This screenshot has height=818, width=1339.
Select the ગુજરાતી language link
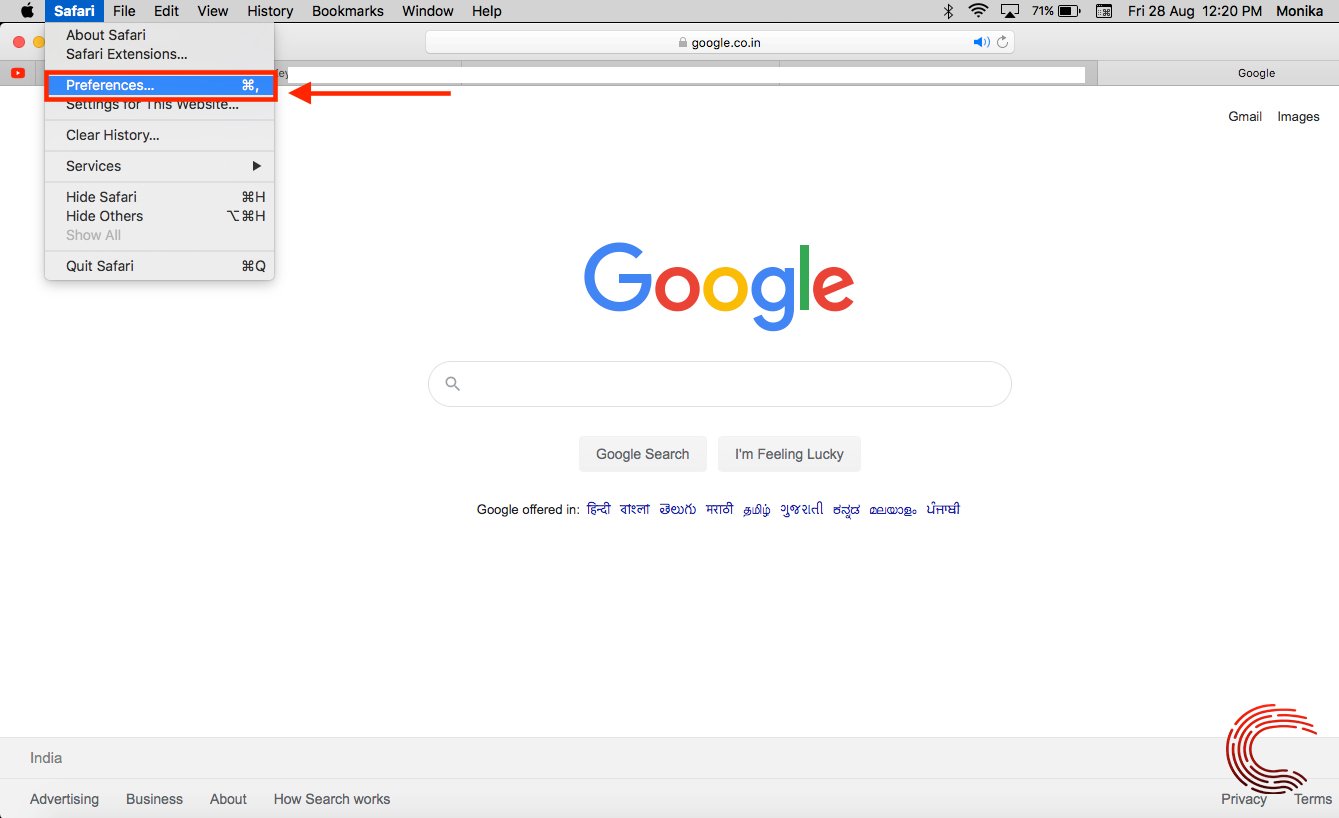coord(802,509)
